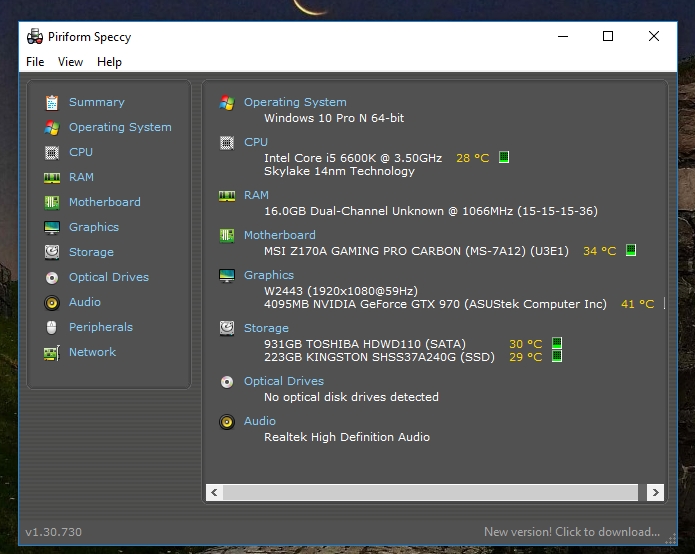695x554 pixels.
Task: Open the Motherboard heading link in summary
Action: (280, 235)
